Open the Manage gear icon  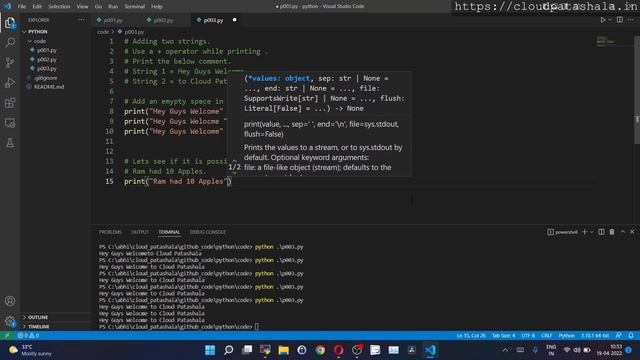pos(10,321)
